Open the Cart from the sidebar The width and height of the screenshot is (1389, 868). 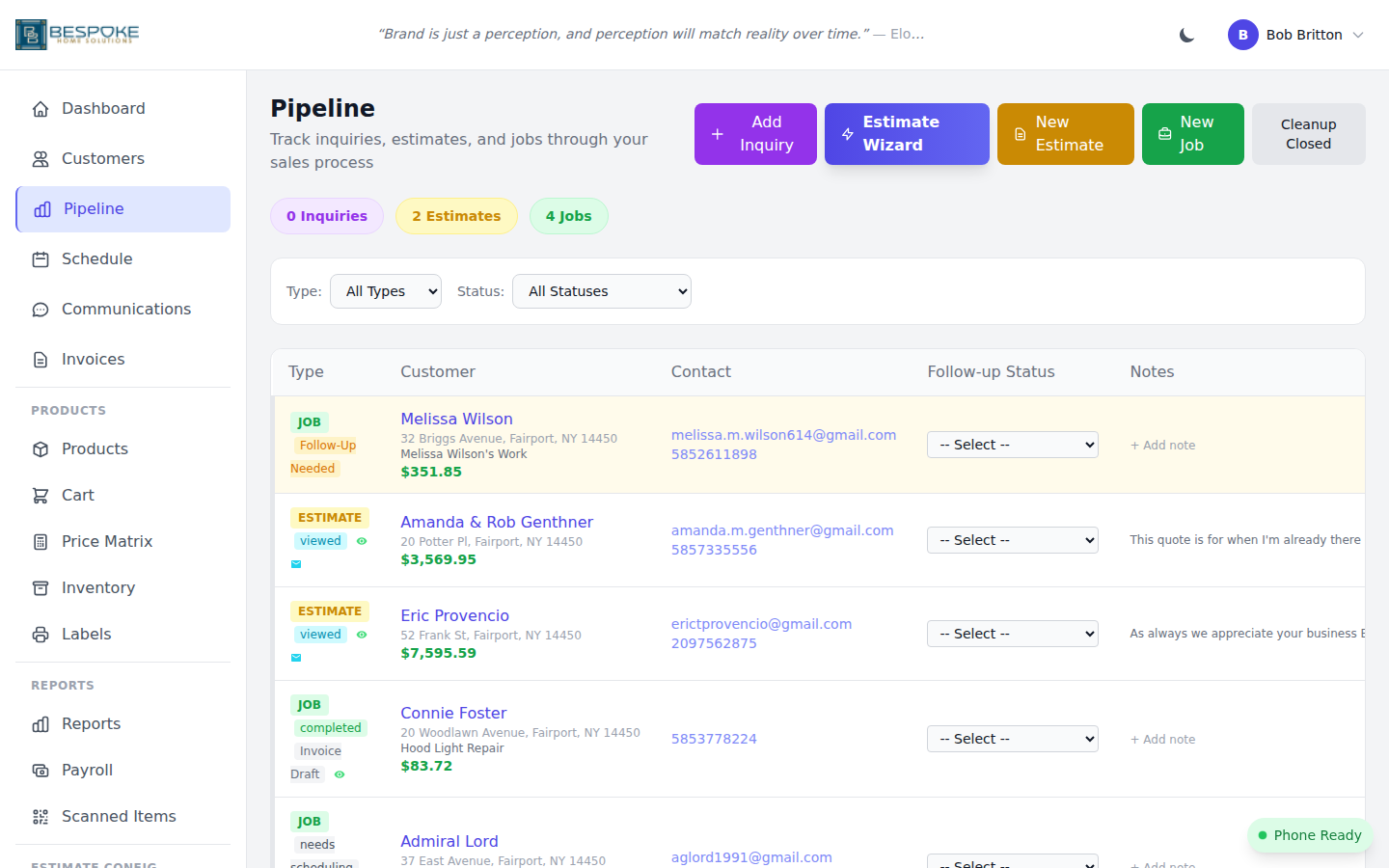[x=39, y=495]
